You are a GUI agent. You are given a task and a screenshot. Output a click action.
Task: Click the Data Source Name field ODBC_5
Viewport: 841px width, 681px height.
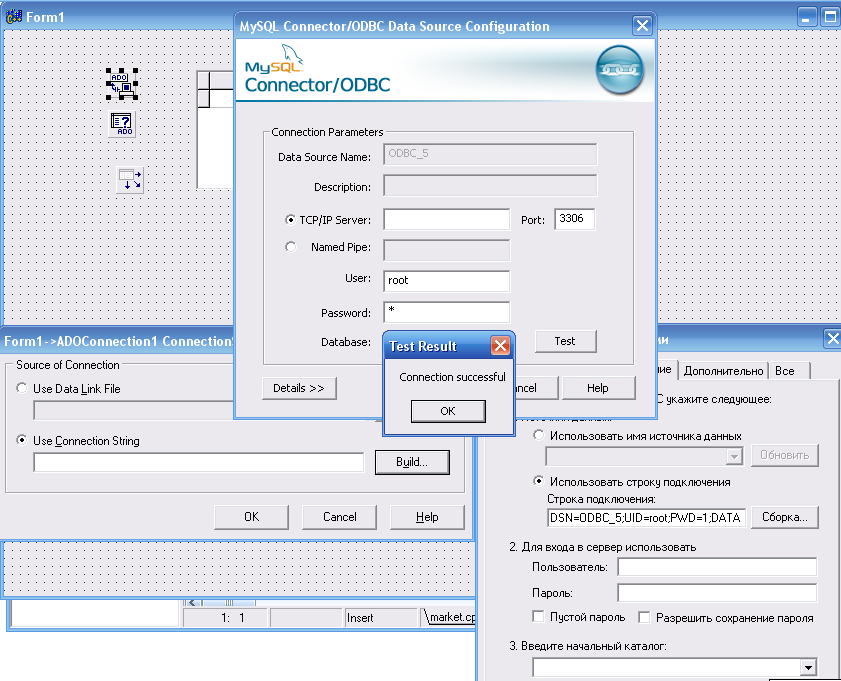pos(490,154)
